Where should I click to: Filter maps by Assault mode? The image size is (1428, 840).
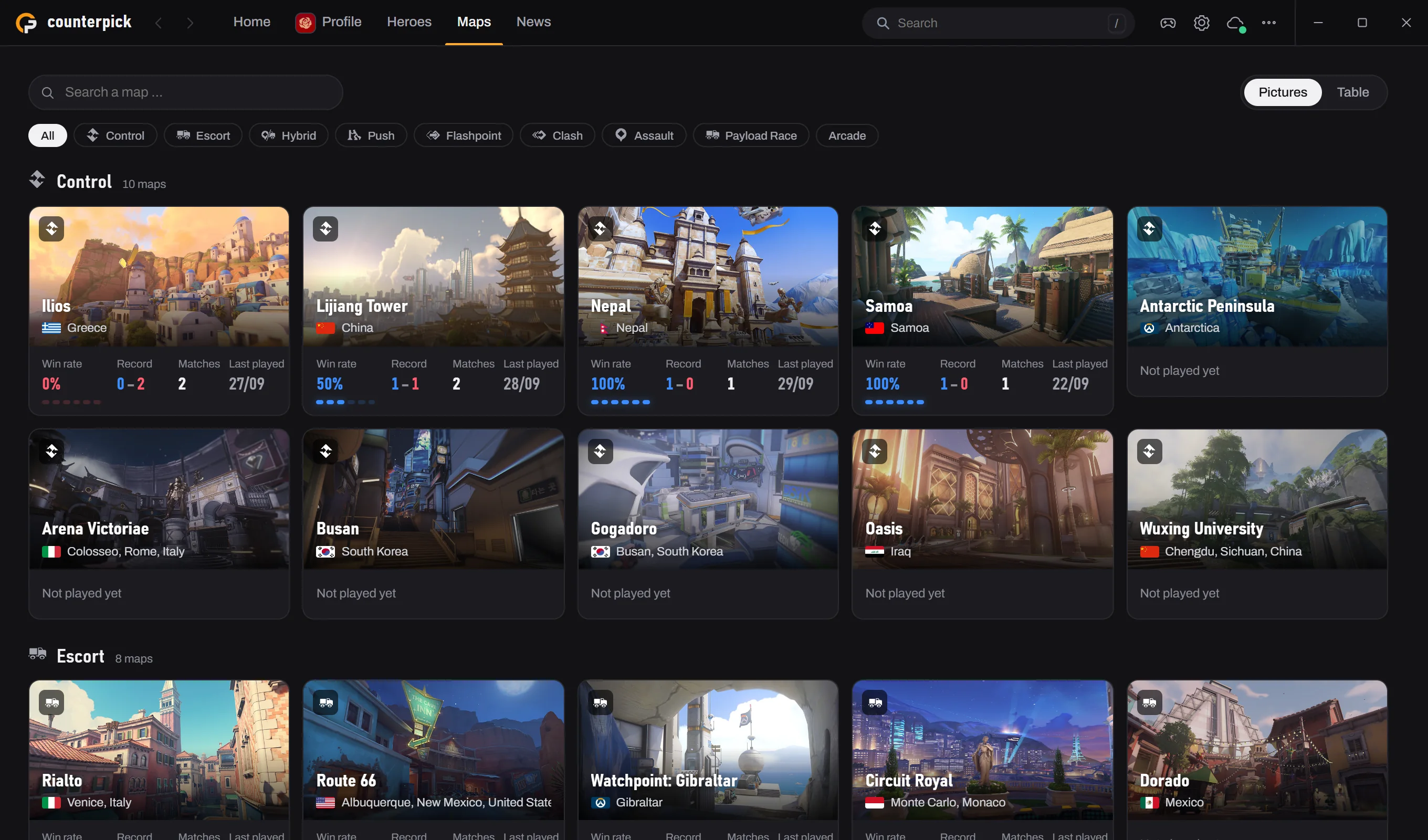(644, 135)
